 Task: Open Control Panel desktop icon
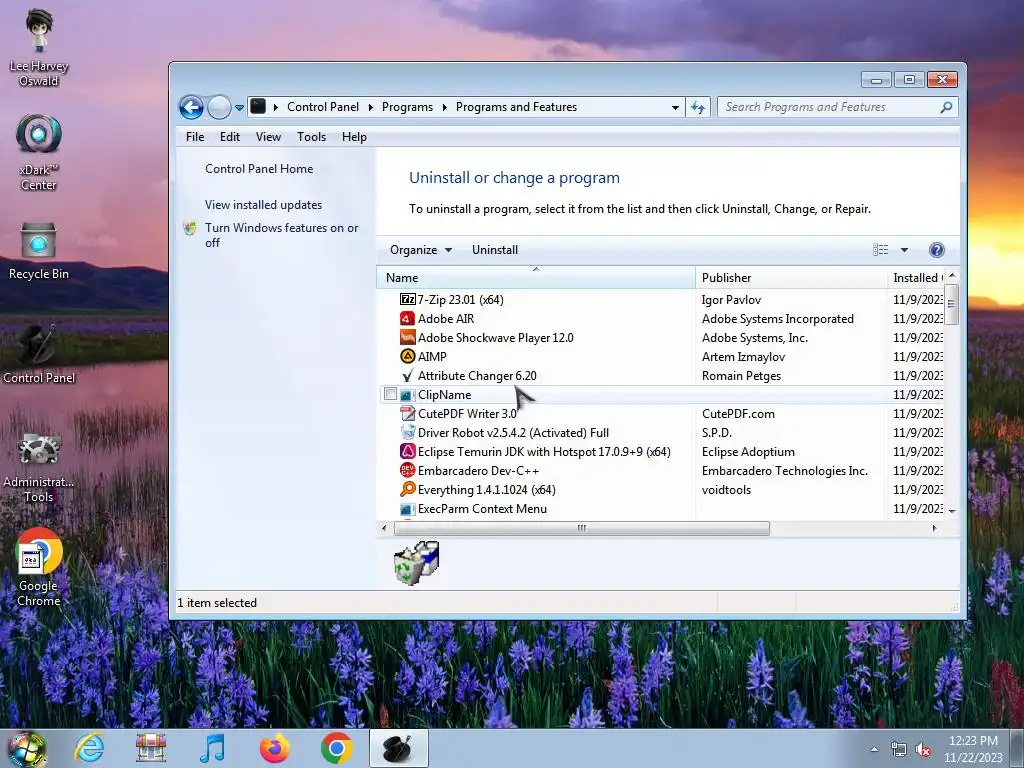[39, 353]
